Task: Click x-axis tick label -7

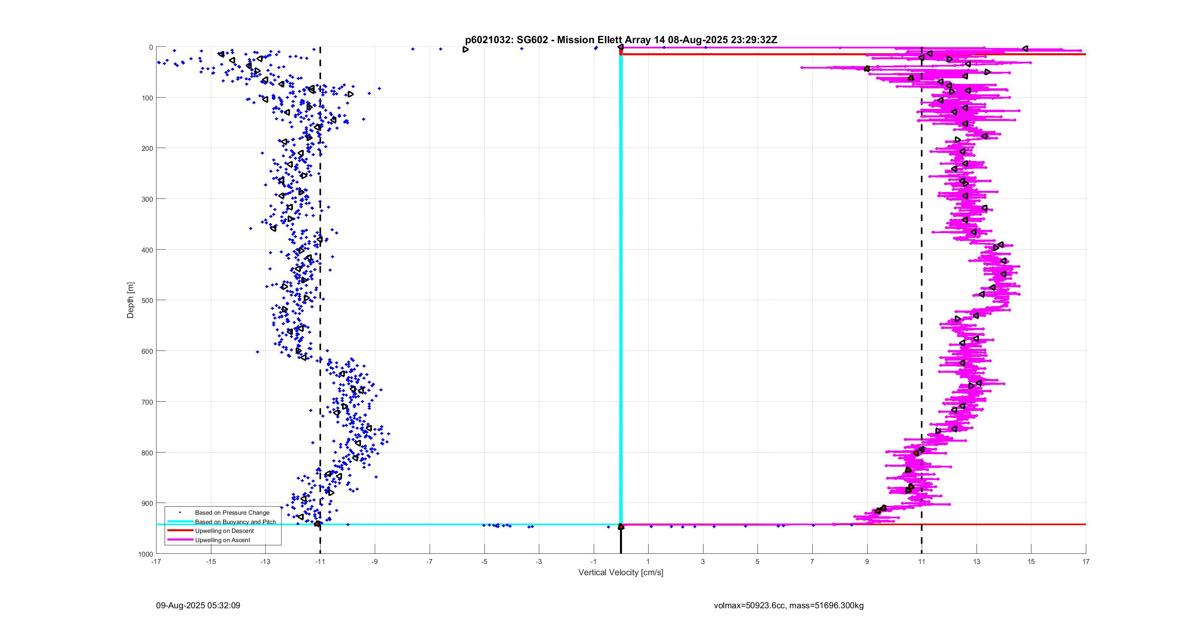Action: [430, 562]
